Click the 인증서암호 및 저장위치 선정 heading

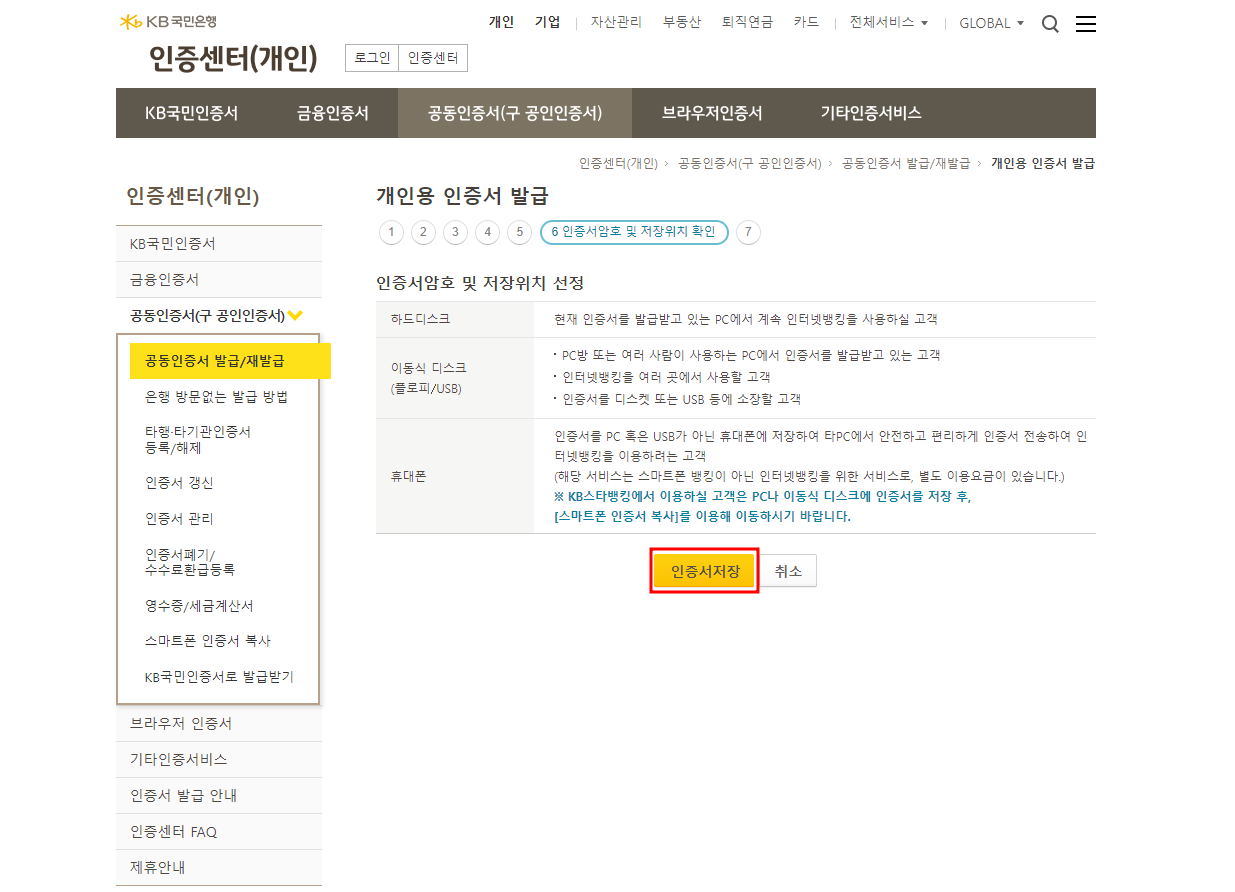point(480,283)
